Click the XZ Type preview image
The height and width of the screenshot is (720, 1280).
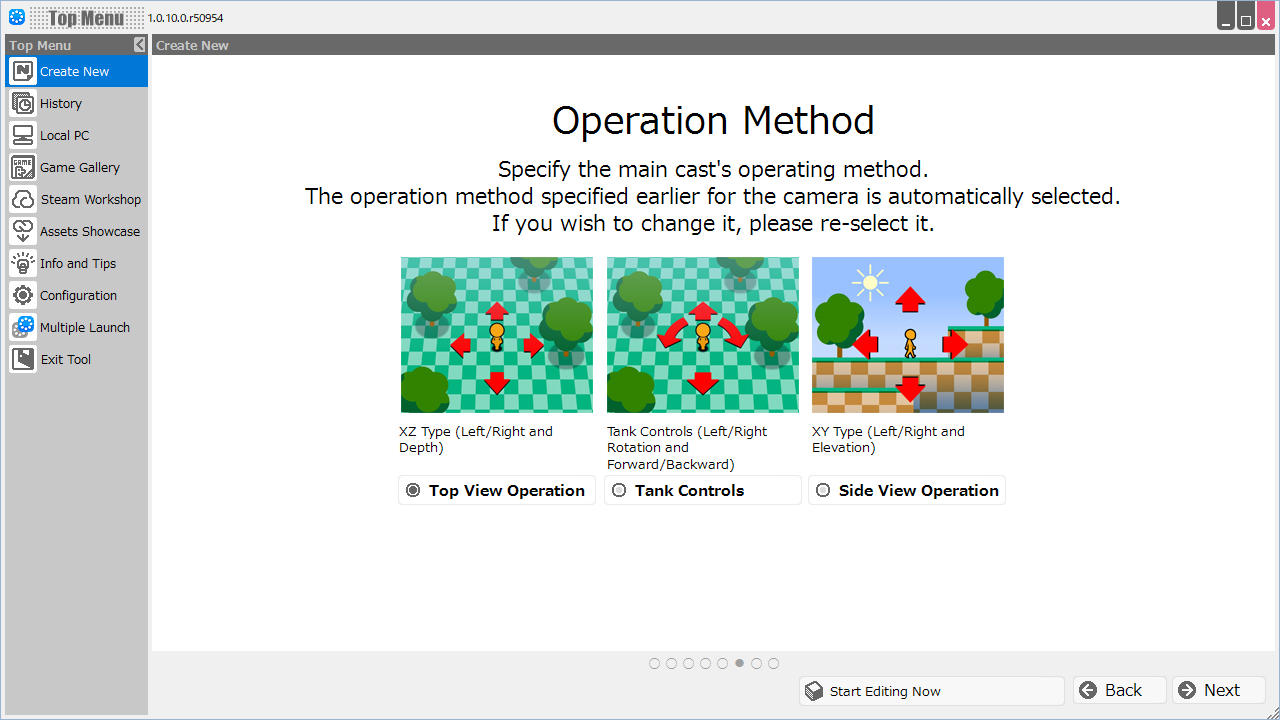tap(496, 335)
